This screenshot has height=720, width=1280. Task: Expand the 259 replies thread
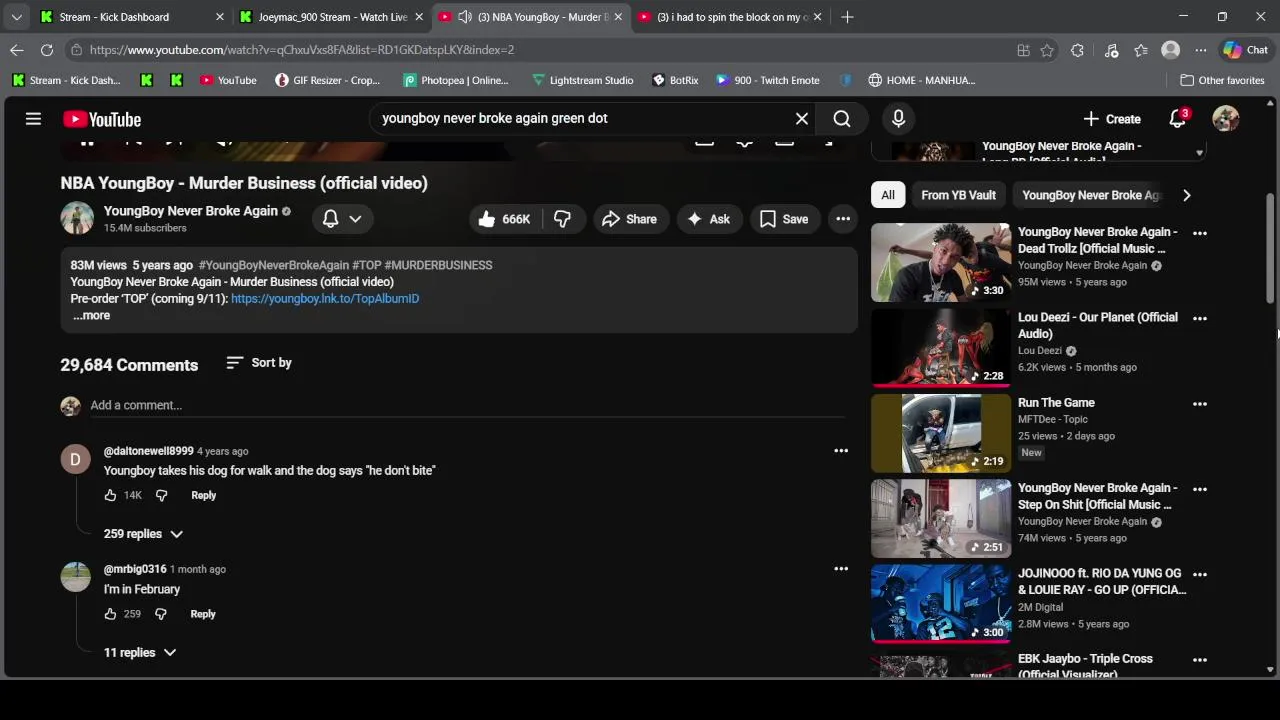[144, 534]
